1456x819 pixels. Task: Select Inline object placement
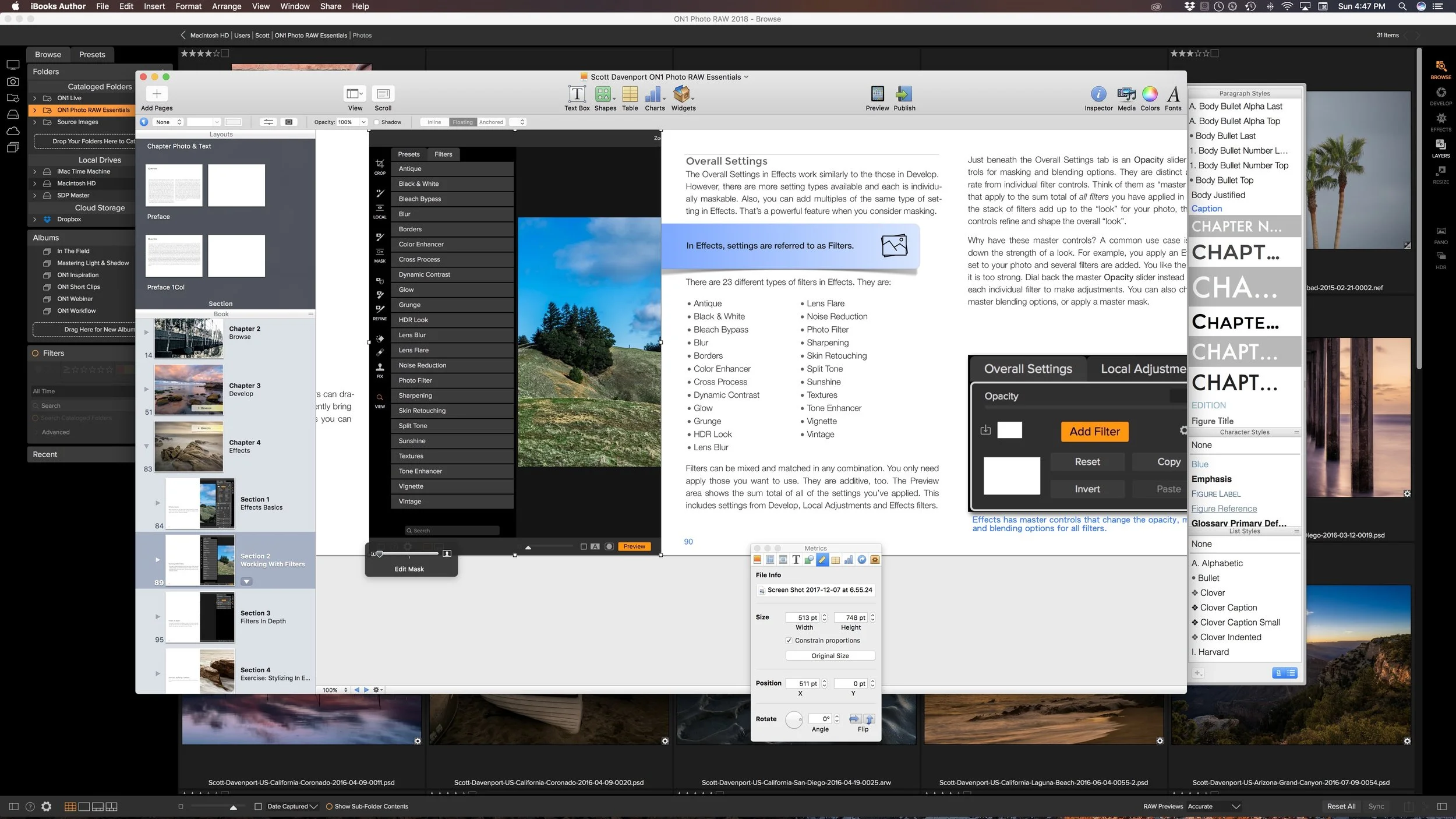tap(434, 122)
